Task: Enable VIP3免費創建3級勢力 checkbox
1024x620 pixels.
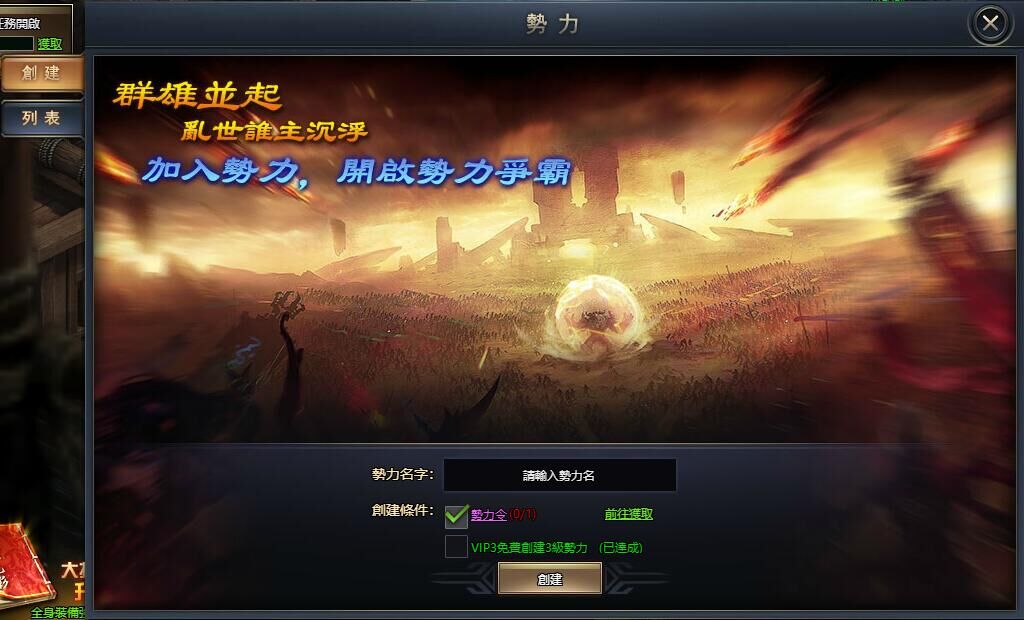Action: click(456, 547)
